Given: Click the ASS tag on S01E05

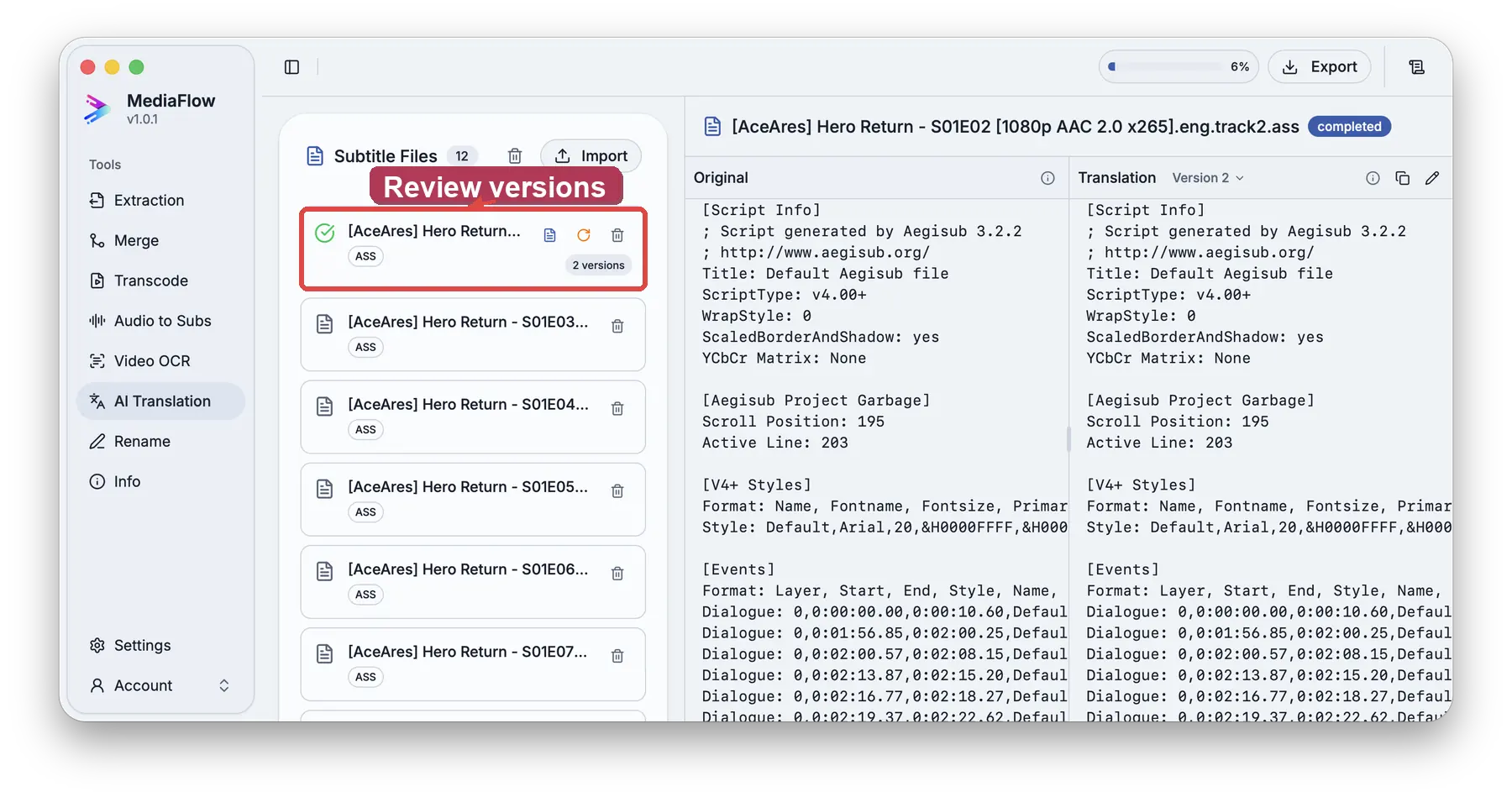Looking at the screenshot, I should pos(365,511).
